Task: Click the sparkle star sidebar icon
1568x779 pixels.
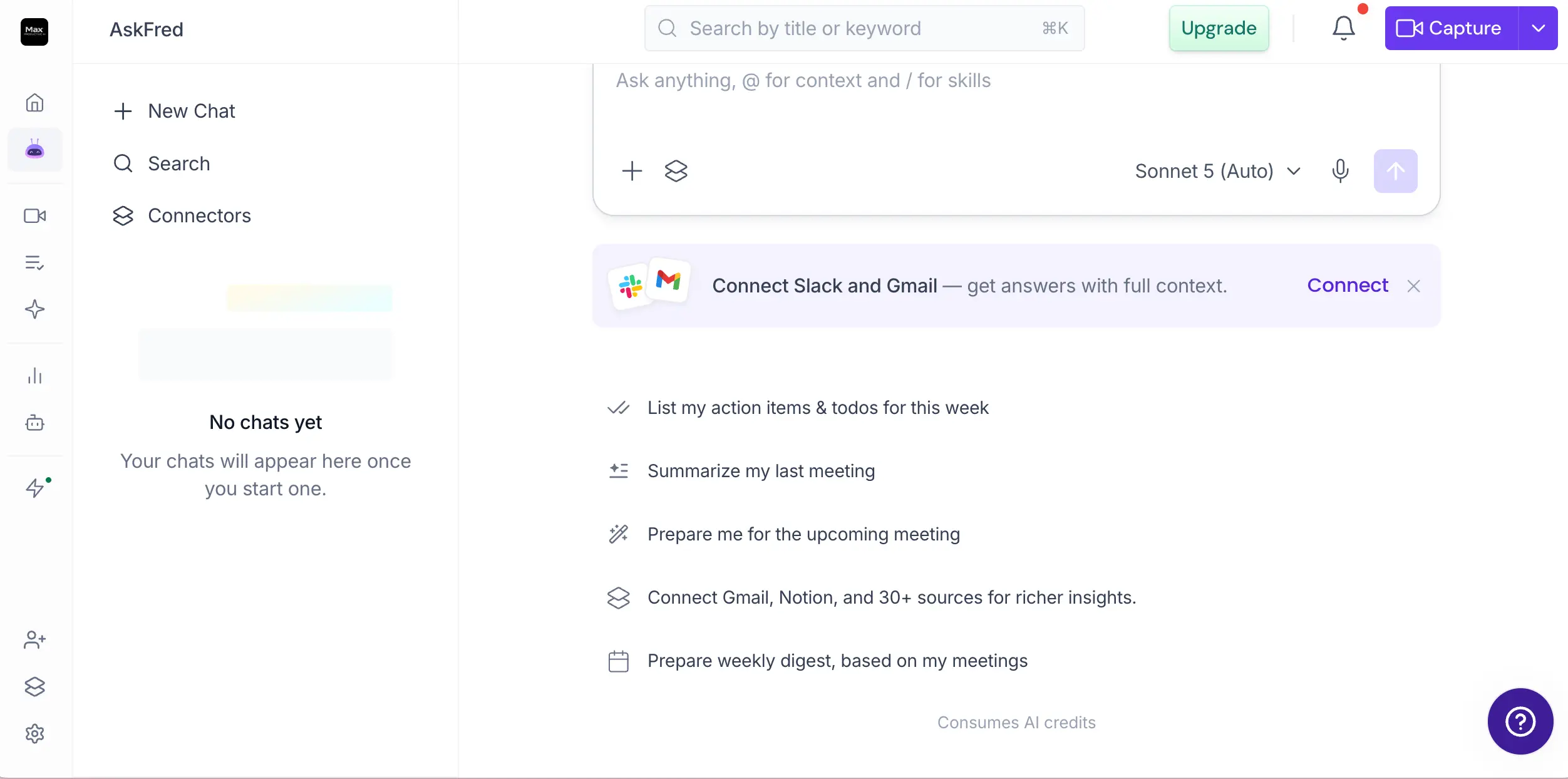Action: pos(35,309)
